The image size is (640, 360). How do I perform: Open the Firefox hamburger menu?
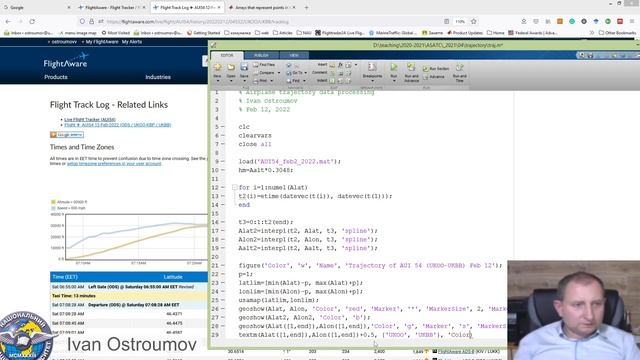click(632, 21)
